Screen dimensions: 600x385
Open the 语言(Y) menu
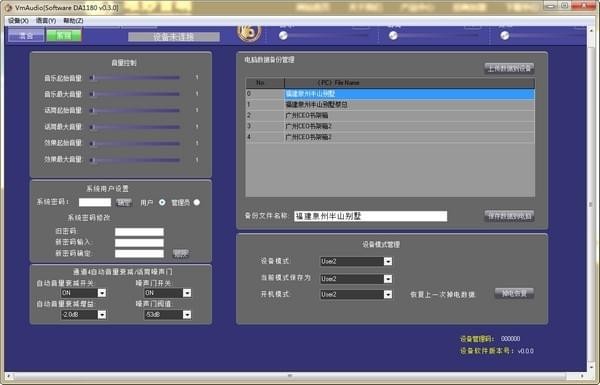pos(46,21)
